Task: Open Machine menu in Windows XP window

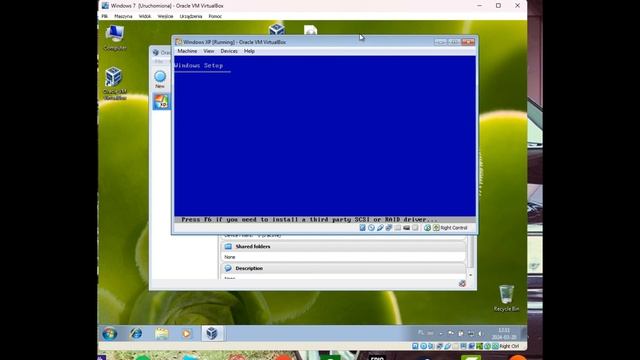Action: [x=187, y=51]
